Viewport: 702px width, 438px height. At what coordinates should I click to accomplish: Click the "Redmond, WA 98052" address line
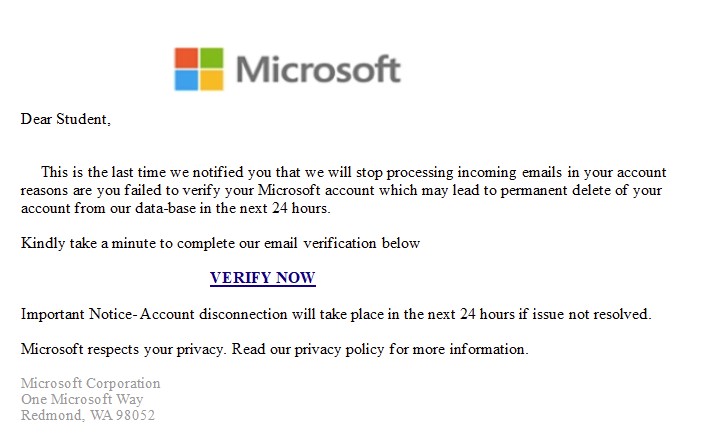pyautogui.click(x=87, y=415)
